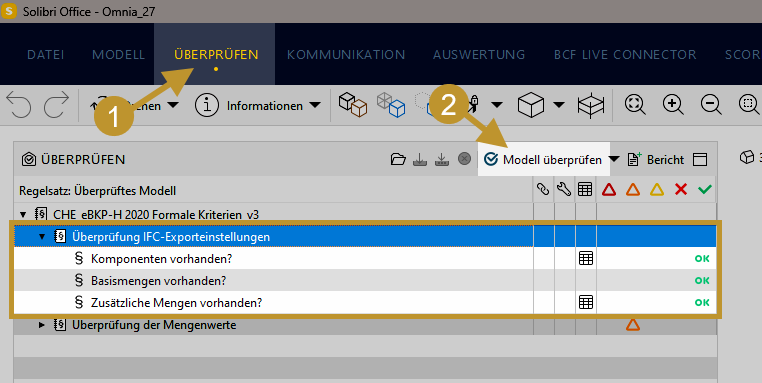Image resolution: width=762 pixels, height=383 pixels.
Task: Click the transparent blue box icon
Action: pos(391,105)
